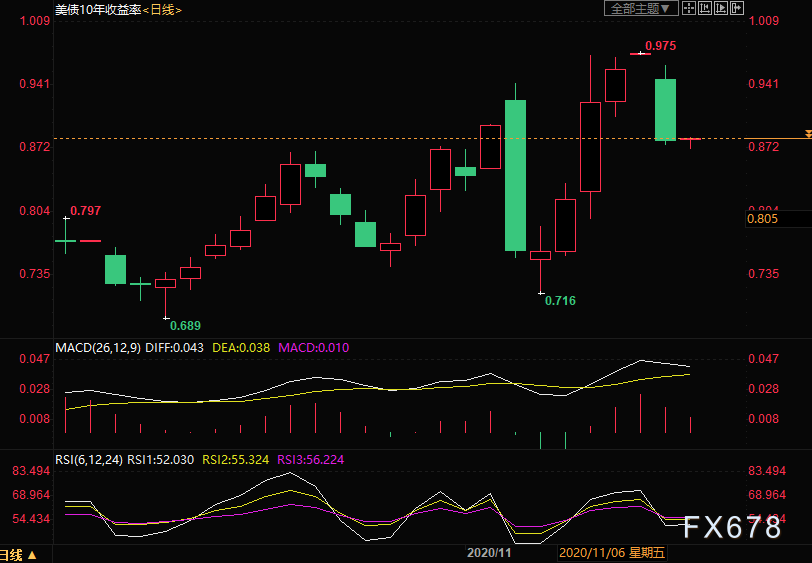Toggle the crosshair cursor icon
This screenshot has height=563, width=812.
pos(689,8)
